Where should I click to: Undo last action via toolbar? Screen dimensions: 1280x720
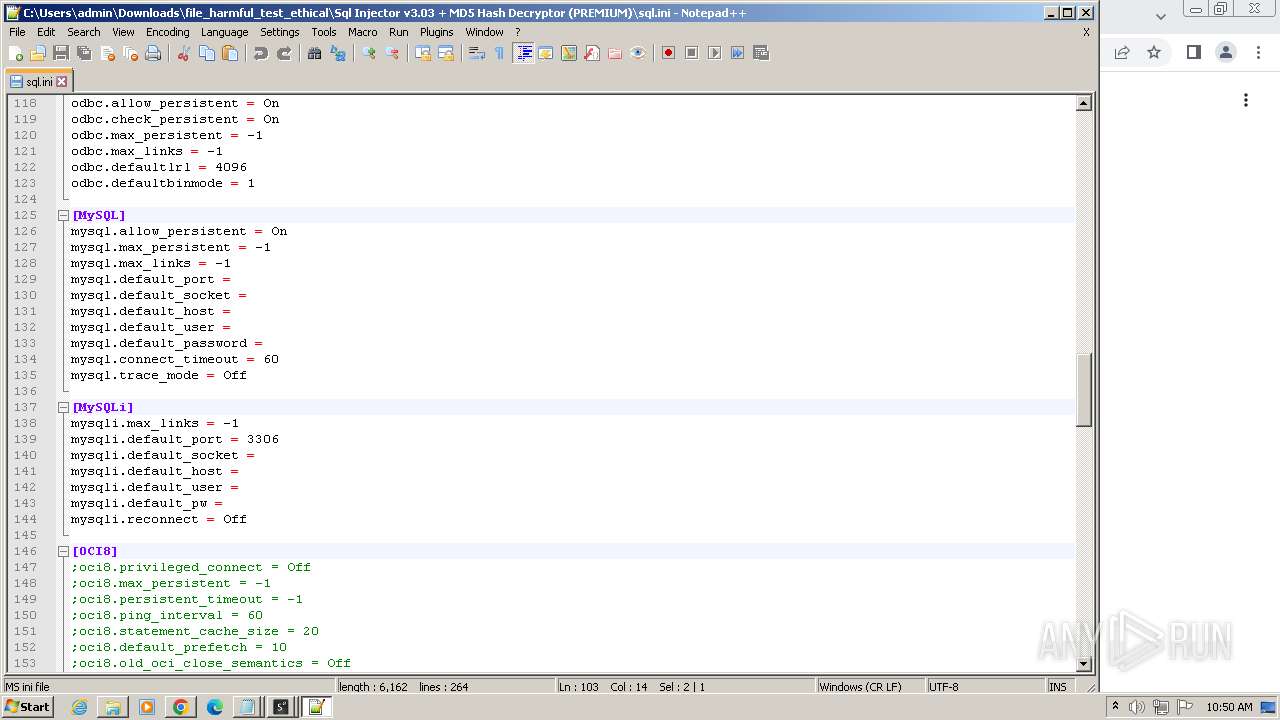(261, 53)
